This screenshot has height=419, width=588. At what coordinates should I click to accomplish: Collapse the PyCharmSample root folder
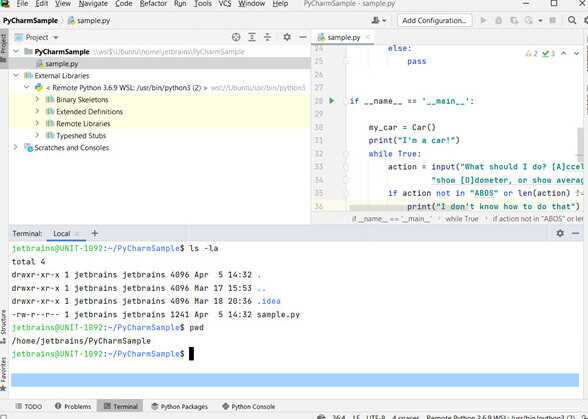[16, 51]
